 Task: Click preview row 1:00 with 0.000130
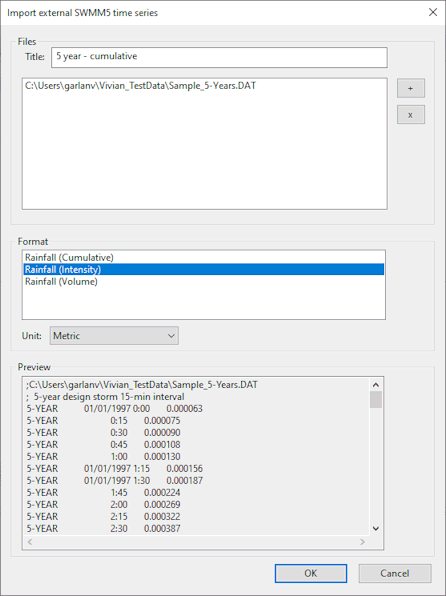(x=103, y=457)
